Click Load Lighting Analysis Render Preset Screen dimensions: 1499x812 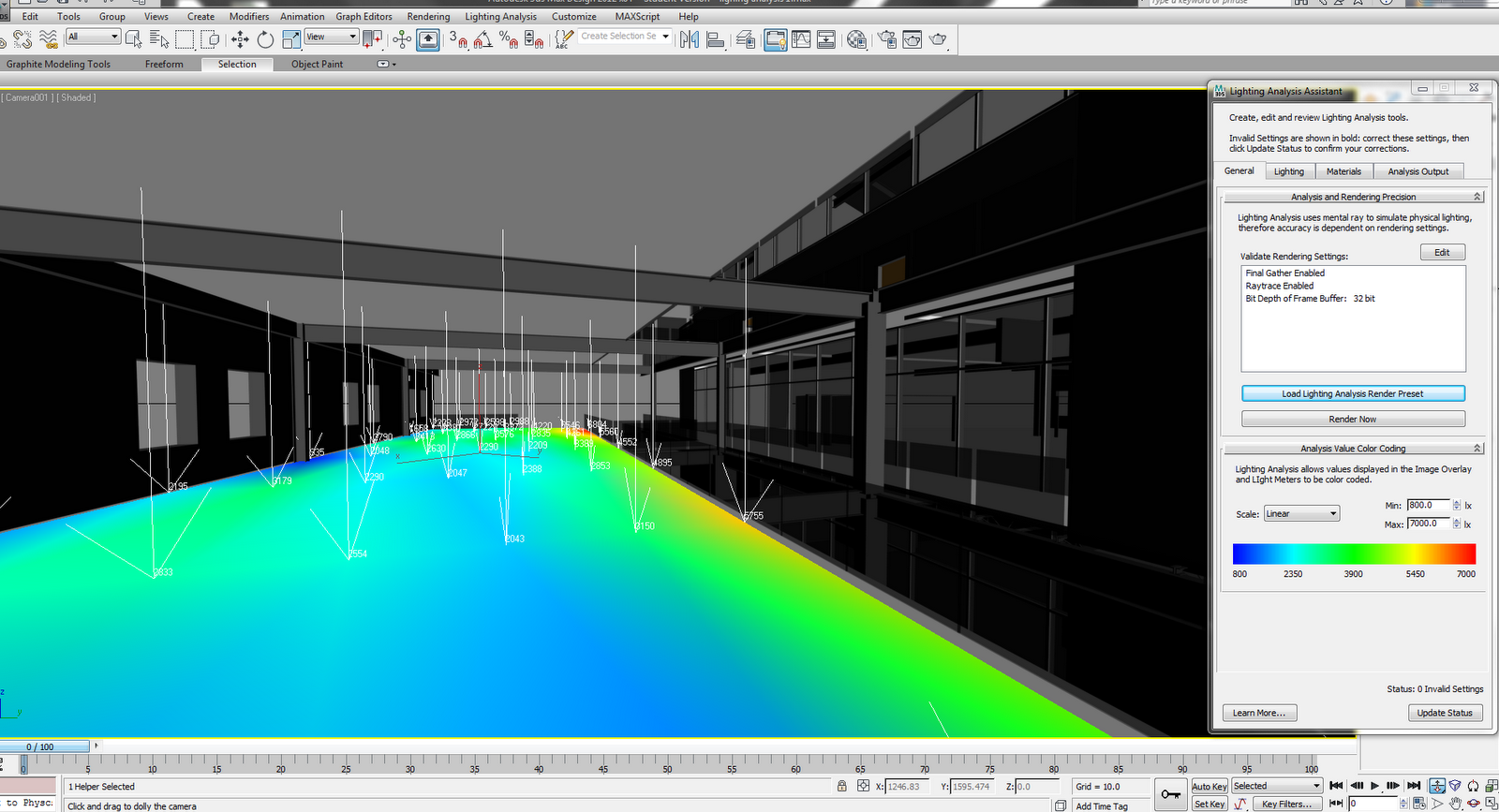(x=1353, y=393)
